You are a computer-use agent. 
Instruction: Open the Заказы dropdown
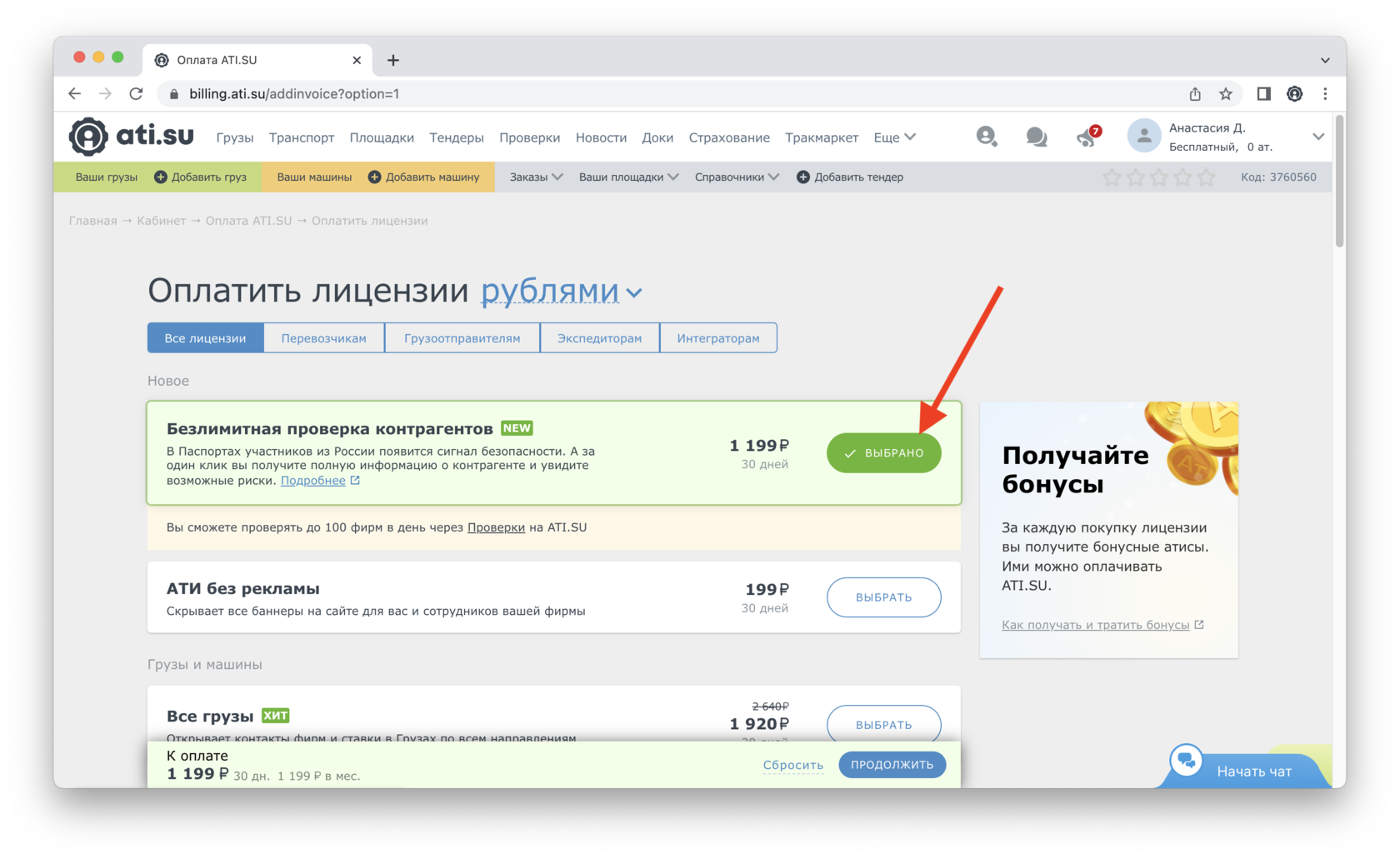[537, 177]
